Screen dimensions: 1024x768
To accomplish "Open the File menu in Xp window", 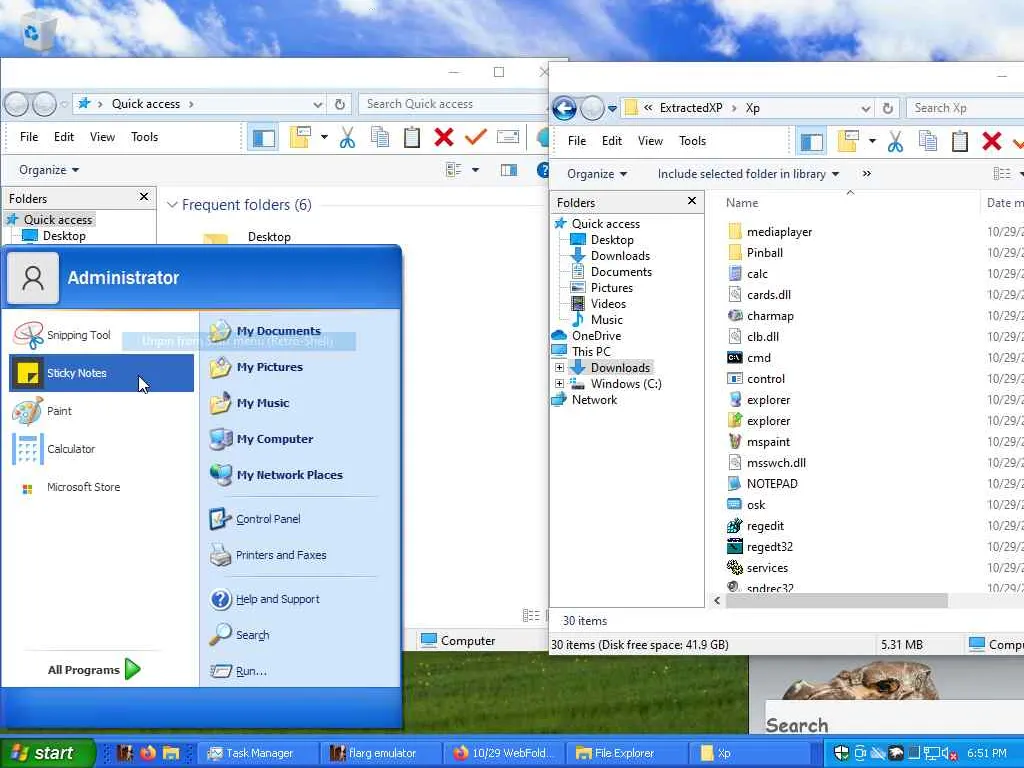I will [577, 141].
